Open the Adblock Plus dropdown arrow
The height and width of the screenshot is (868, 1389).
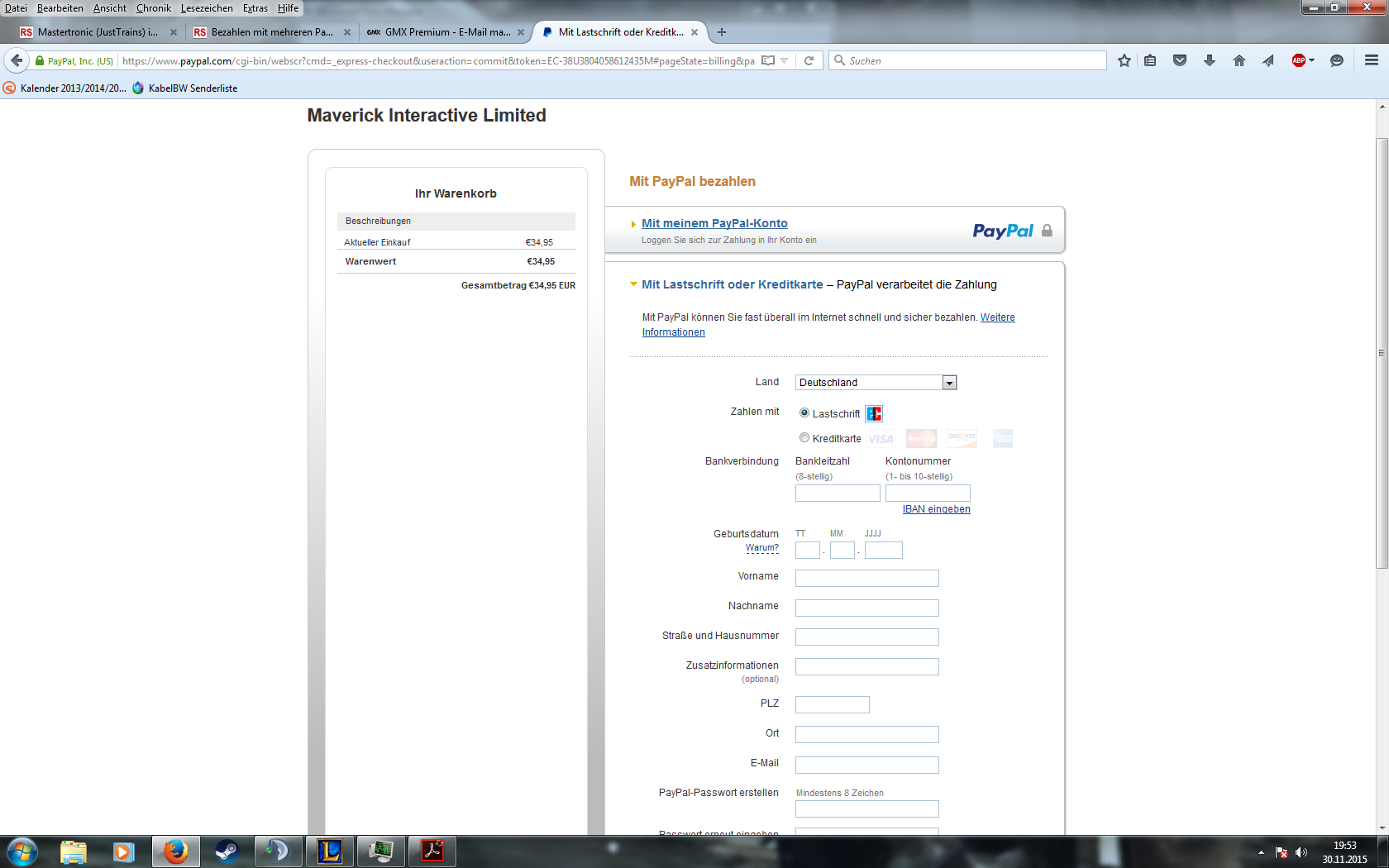[1311, 60]
